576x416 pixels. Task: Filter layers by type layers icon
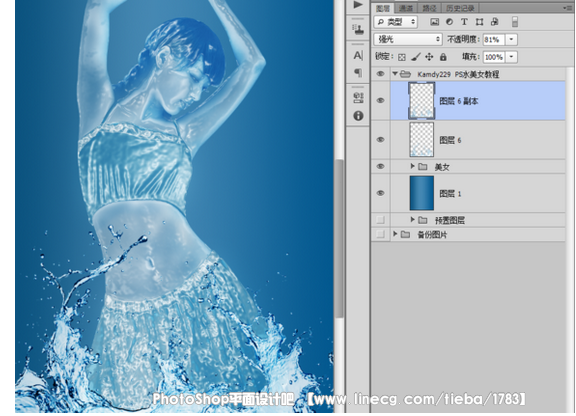pos(464,22)
